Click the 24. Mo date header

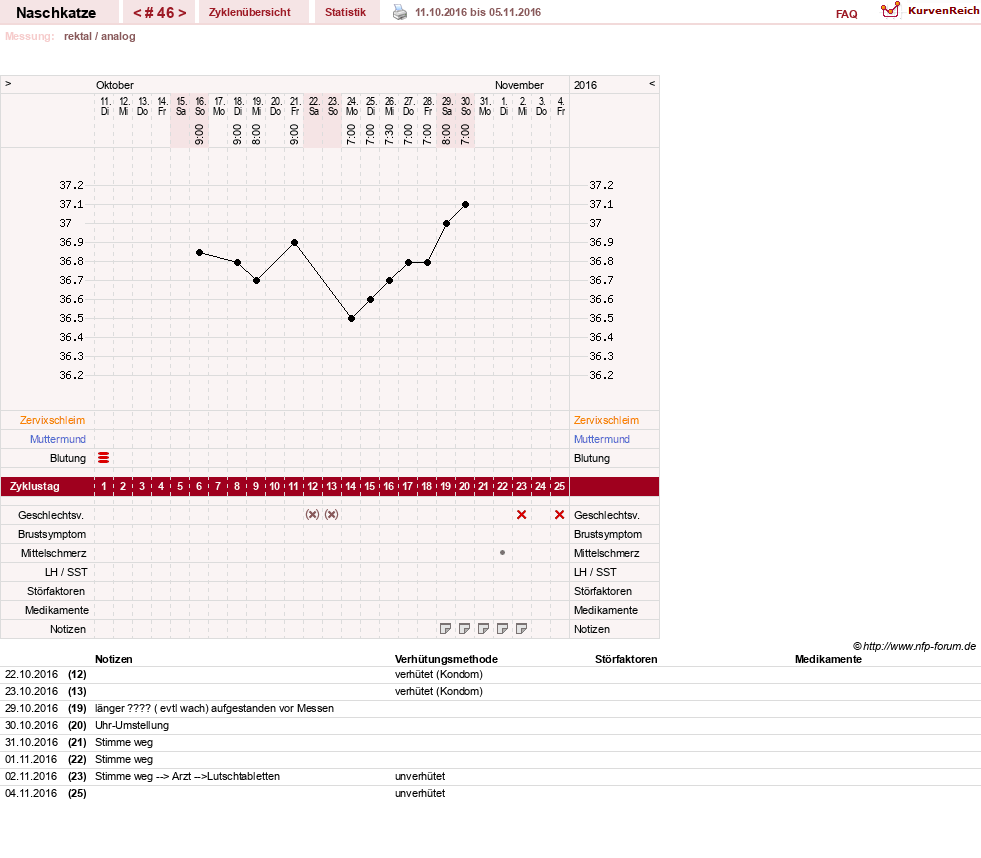[352, 106]
